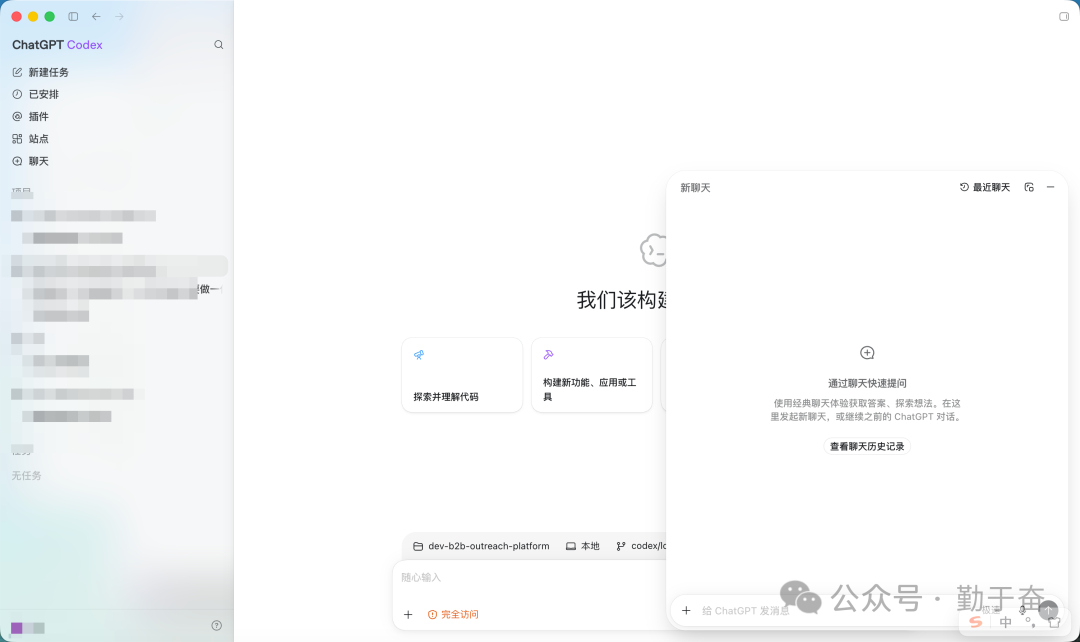Click 查看聊天历史记录 button
This screenshot has width=1080, height=642.
tap(867, 446)
